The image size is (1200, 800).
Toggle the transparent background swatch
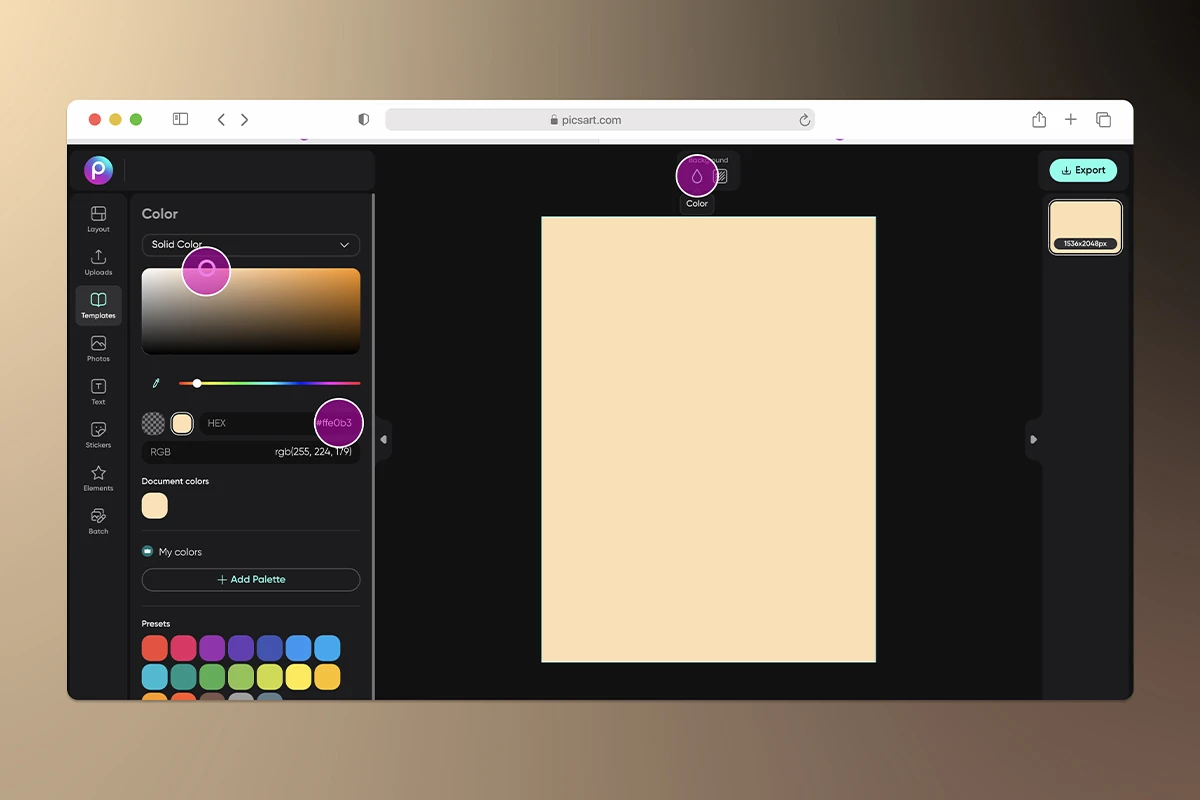[x=153, y=423]
